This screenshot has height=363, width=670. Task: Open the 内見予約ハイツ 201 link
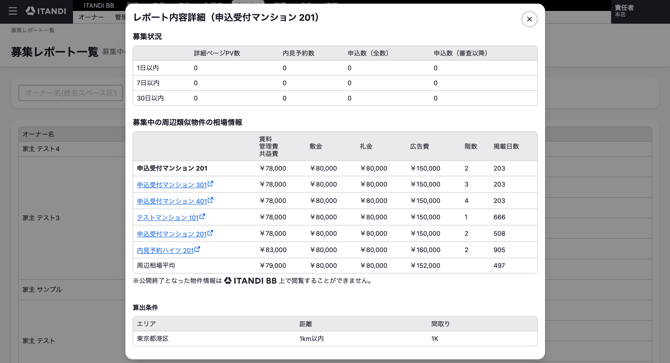[x=165, y=250]
